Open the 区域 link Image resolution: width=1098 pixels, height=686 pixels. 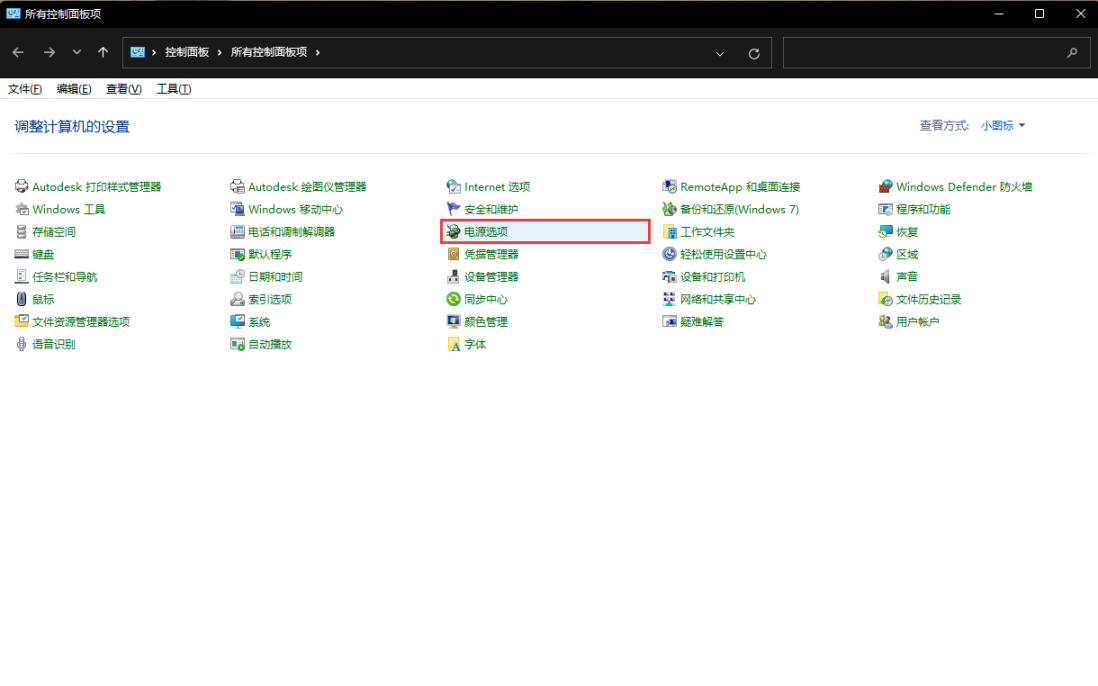(907, 254)
